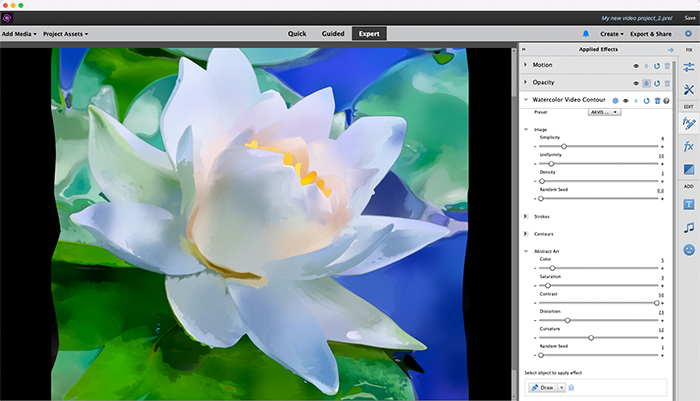Open the Graphics smiley icon

689,250
